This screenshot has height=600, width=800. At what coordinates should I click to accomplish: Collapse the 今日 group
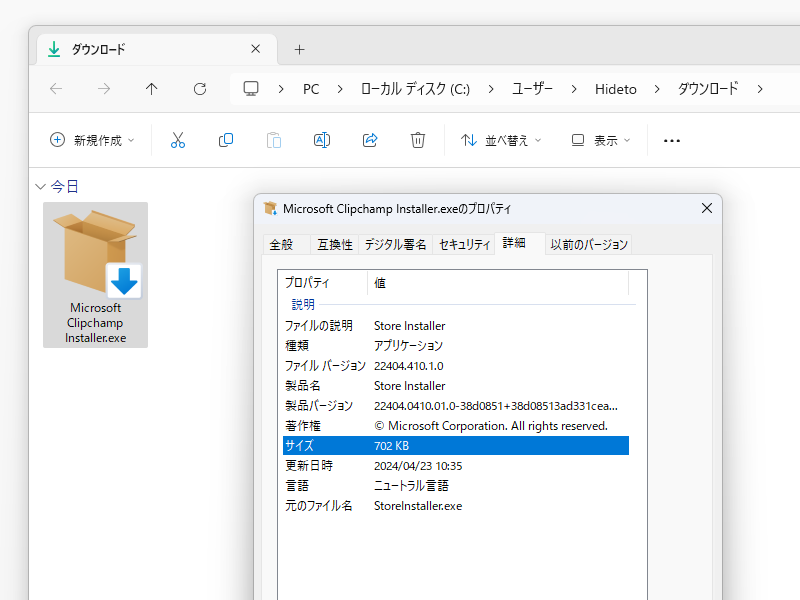[40, 186]
